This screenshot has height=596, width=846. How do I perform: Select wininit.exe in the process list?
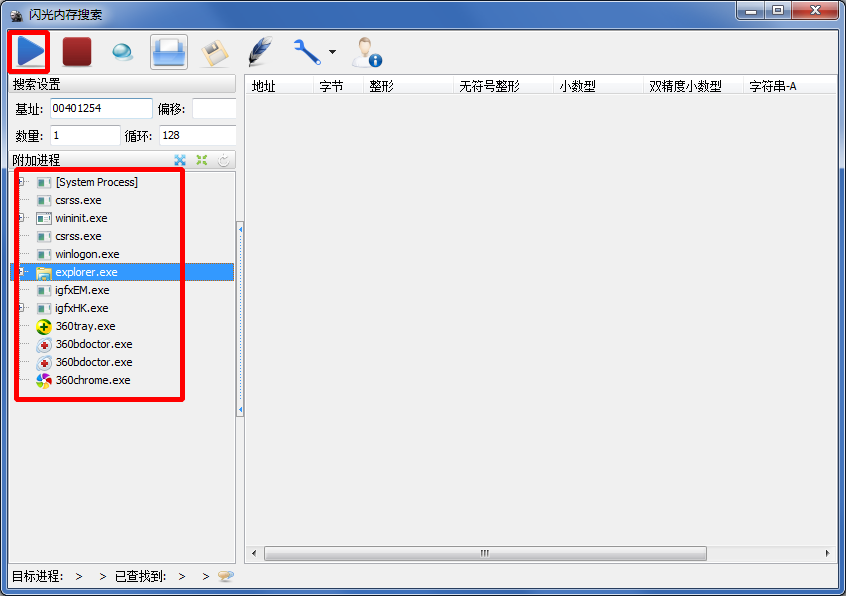[81, 218]
